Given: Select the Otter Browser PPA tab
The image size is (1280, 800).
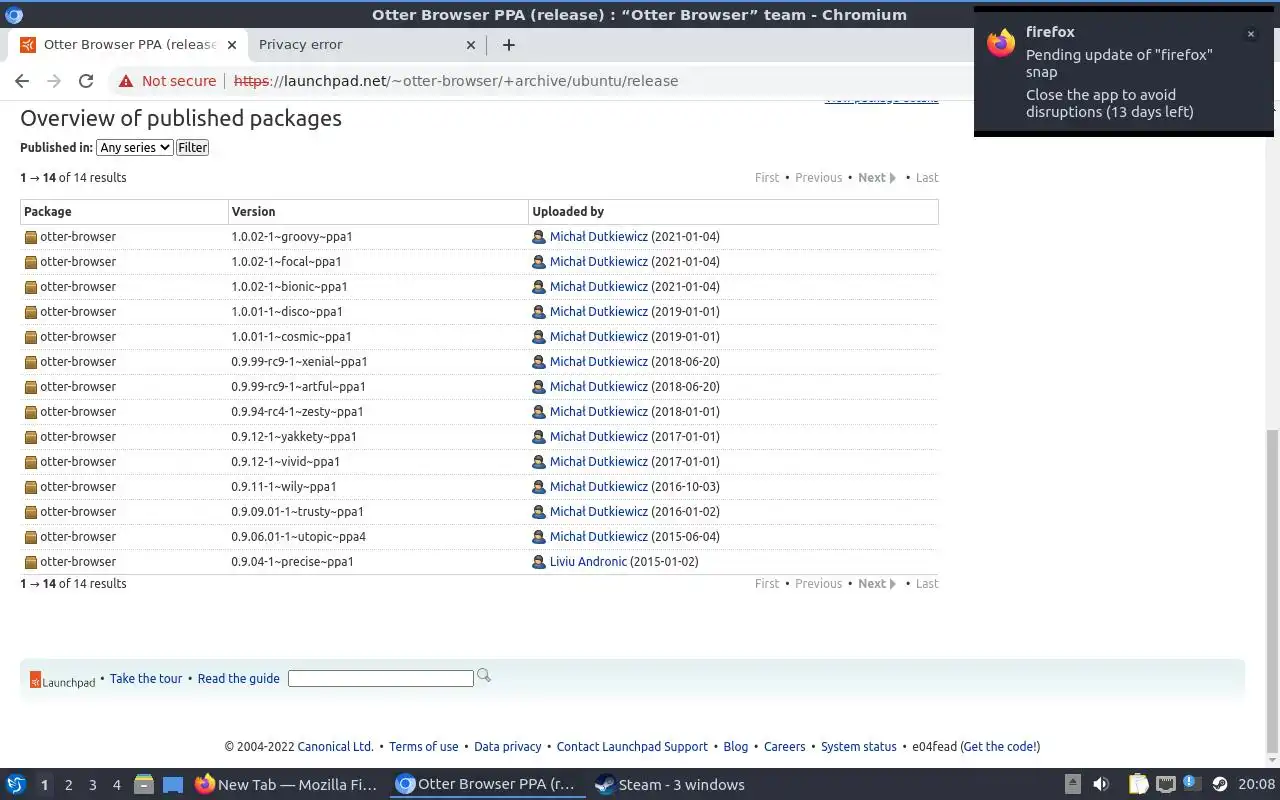Looking at the screenshot, I should (x=127, y=44).
